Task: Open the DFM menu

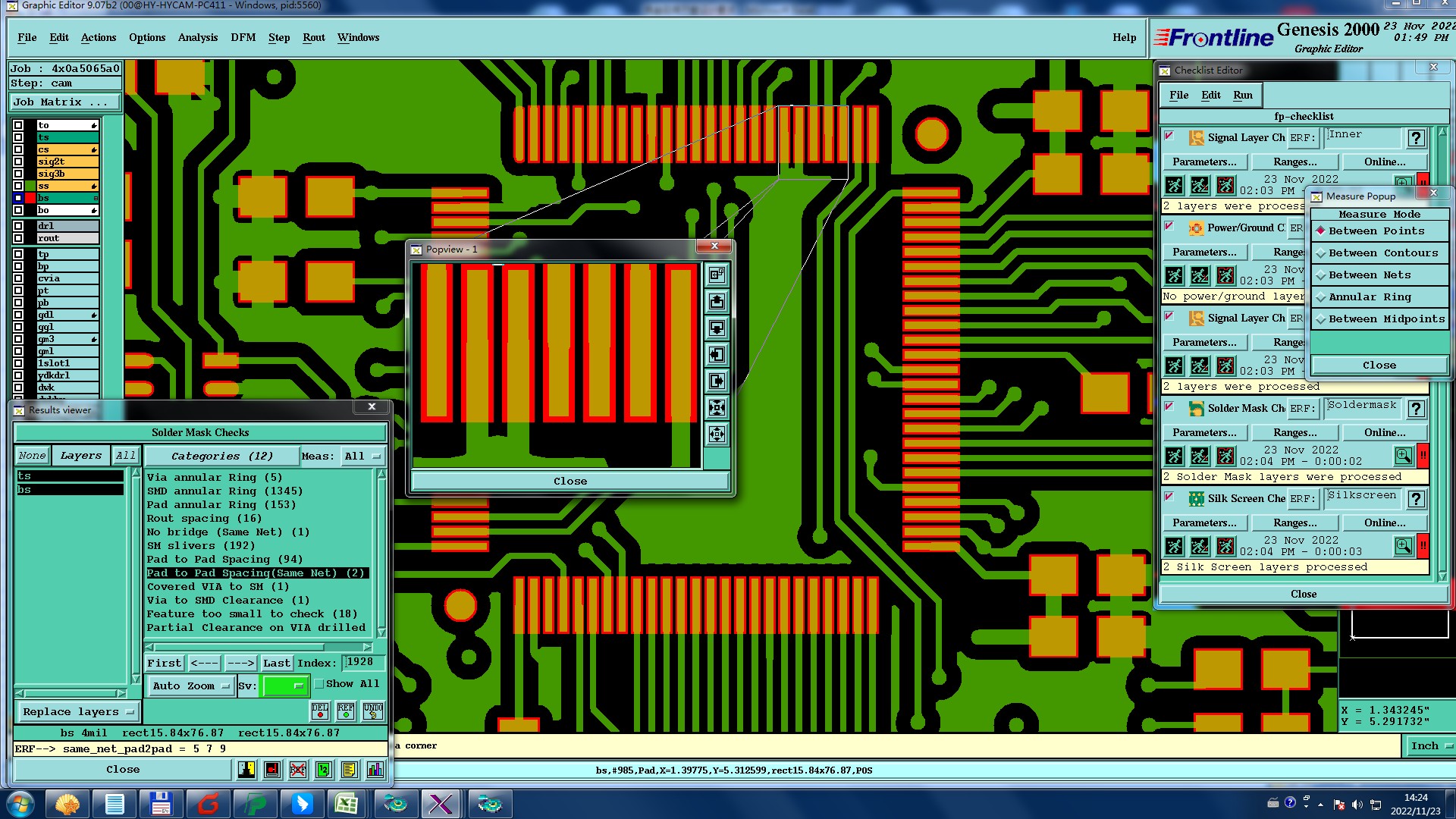Action: (x=243, y=37)
